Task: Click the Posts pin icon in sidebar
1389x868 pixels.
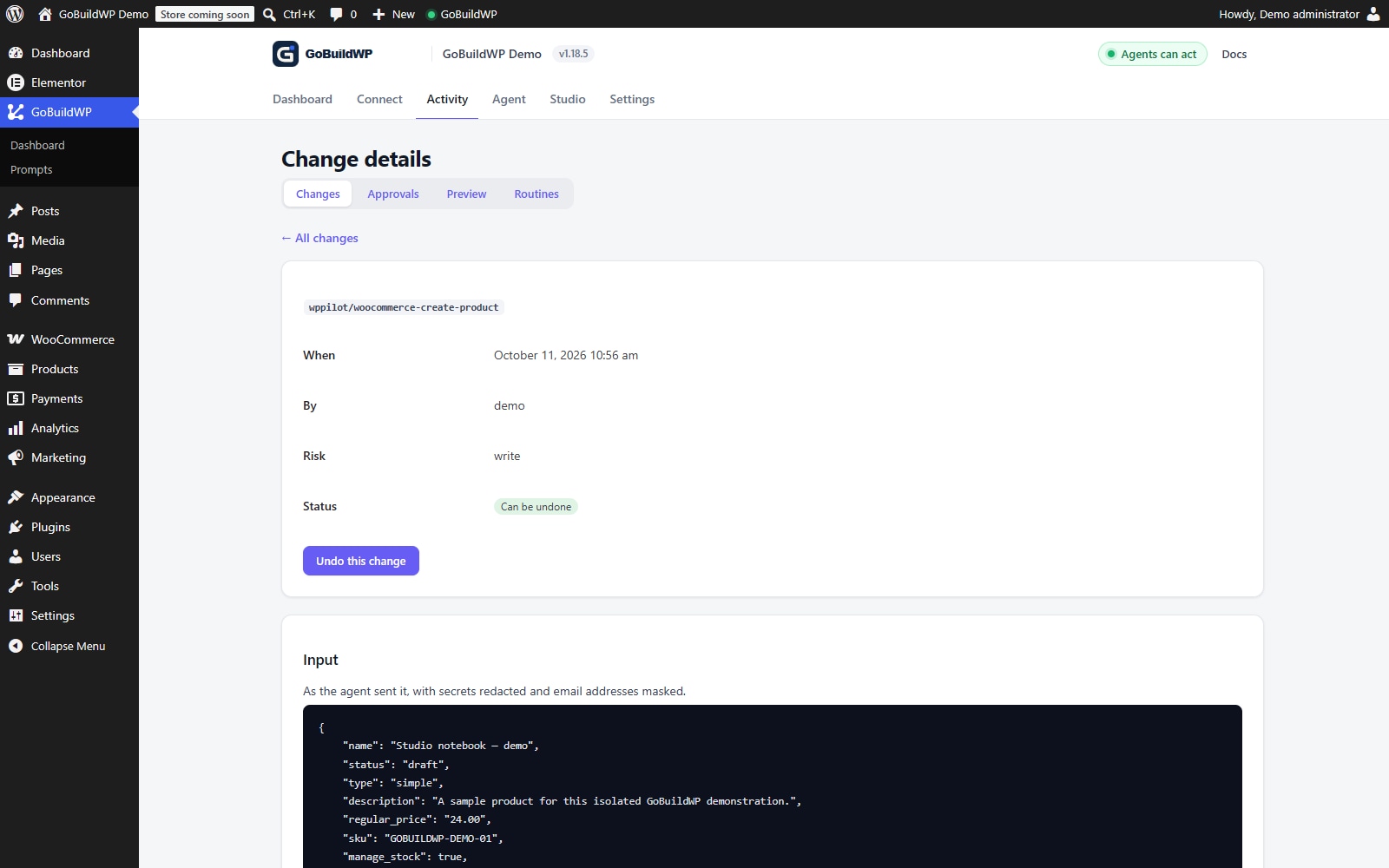Action: click(x=16, y=211)
